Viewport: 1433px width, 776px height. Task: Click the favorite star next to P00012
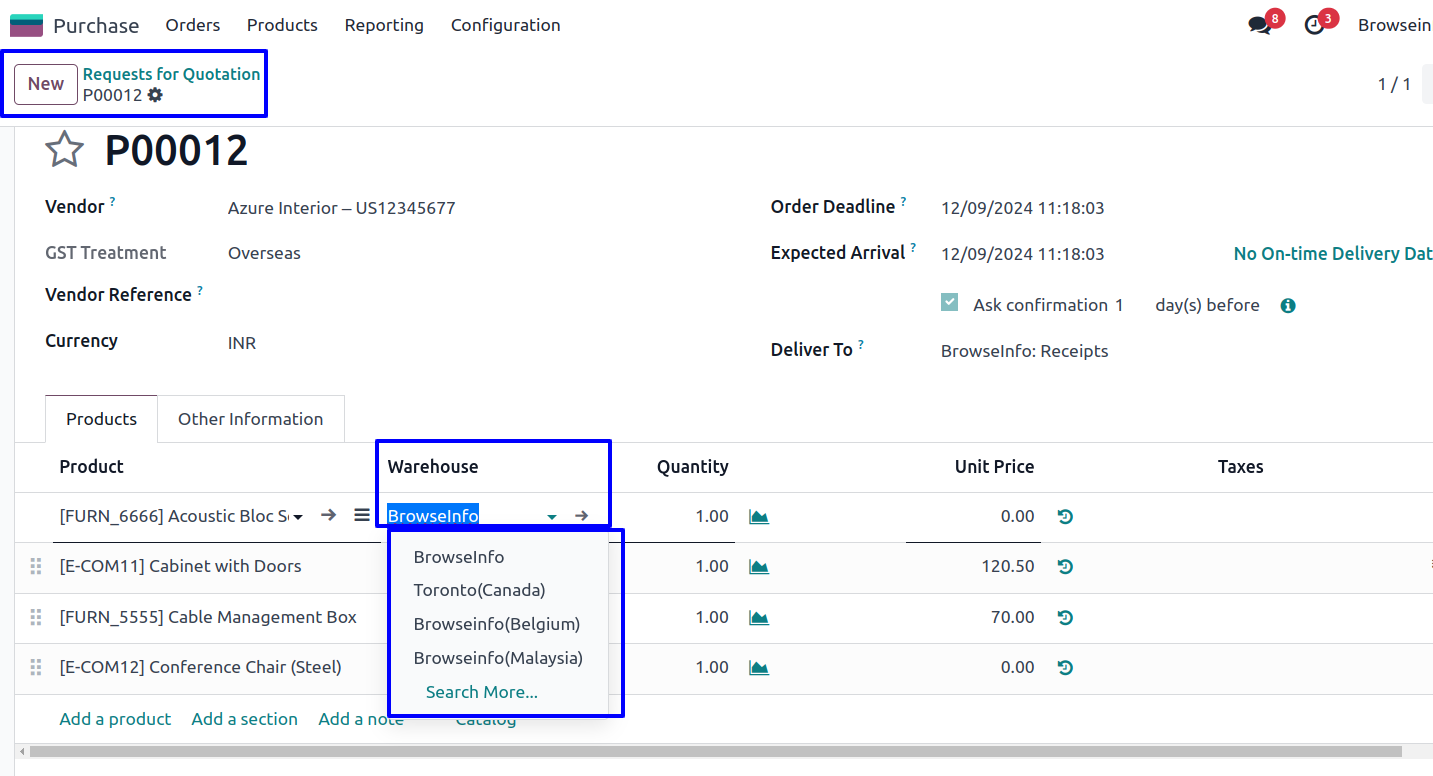point(64,150)
